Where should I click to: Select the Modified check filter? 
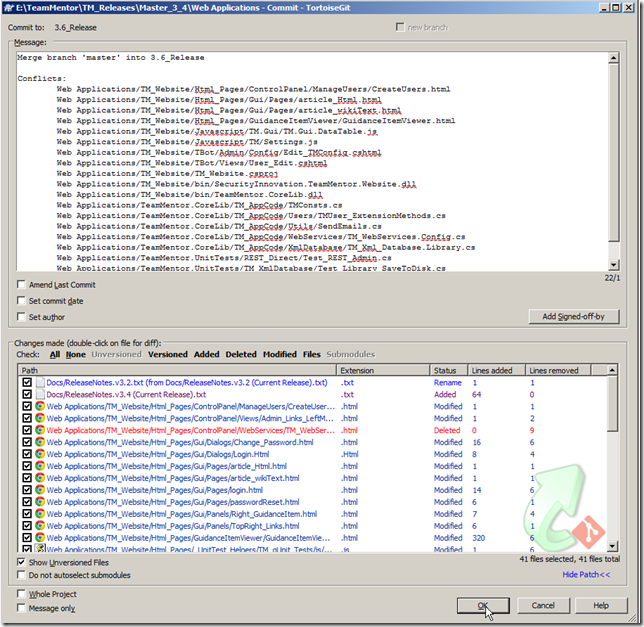279,354
